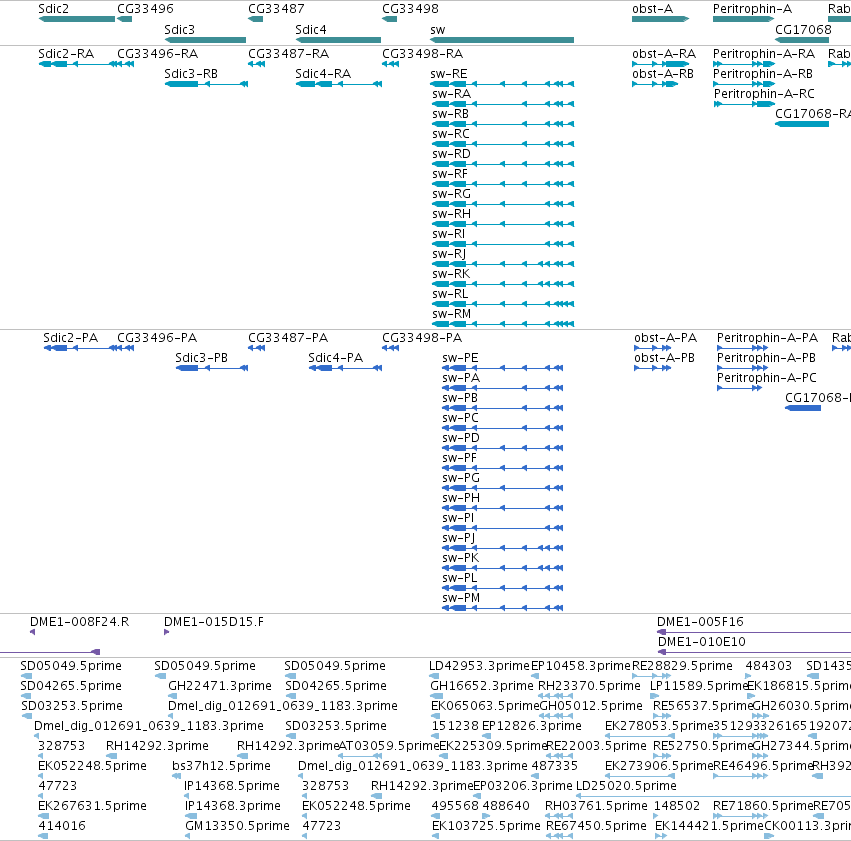This screenshot has height=841, width=851.
Task: Click the Peritrophin-A-PC protein label
Action: pyautogui.click(x=767, y=378)
